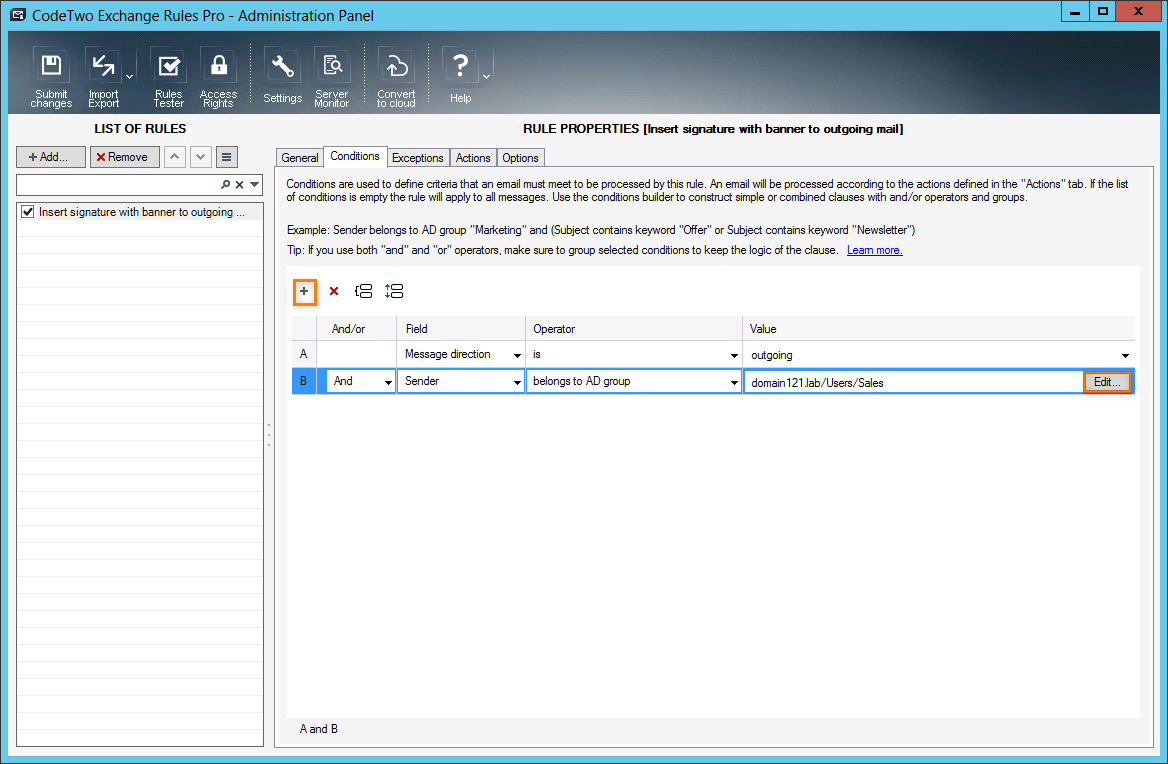Open the Import Export tool
1168x764 pixels.
pos(103,77)
